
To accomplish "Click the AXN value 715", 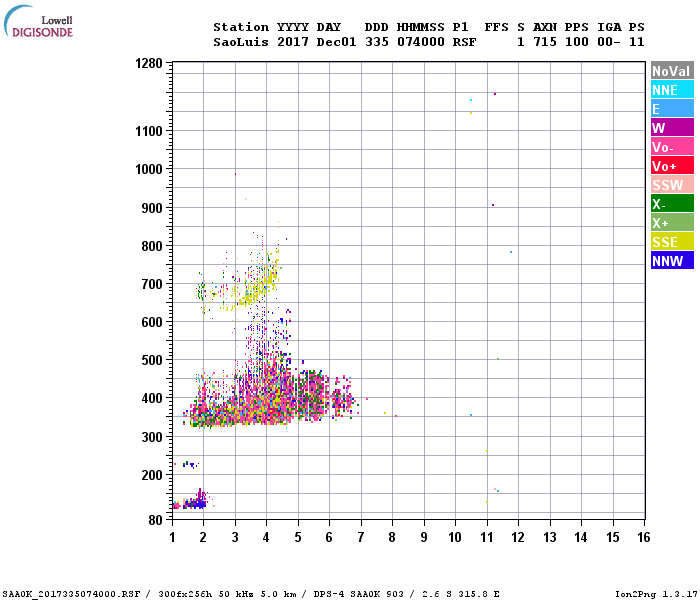I will click(545, 42).
